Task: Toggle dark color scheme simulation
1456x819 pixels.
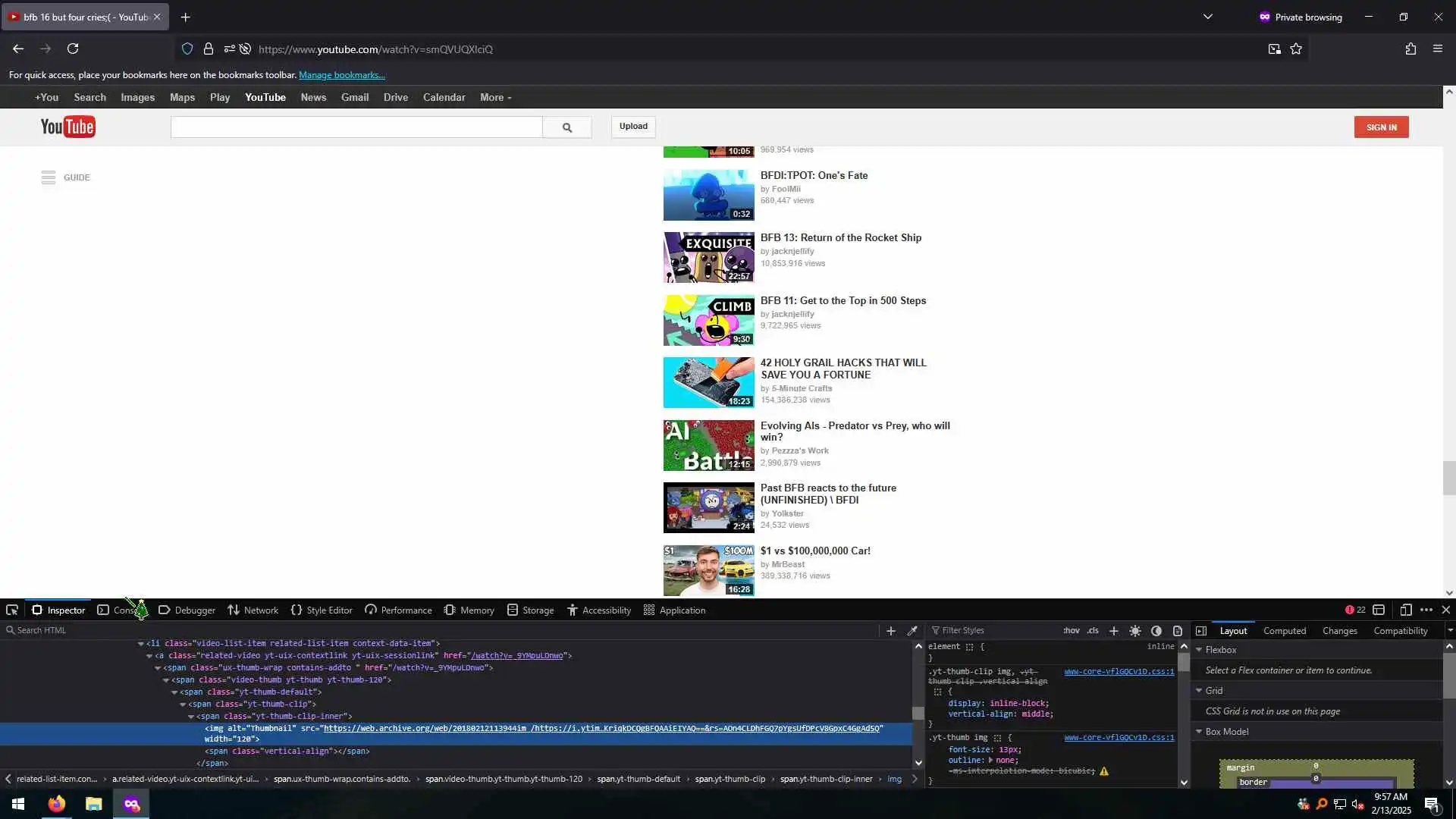Action: click(x=1156, y=631)
